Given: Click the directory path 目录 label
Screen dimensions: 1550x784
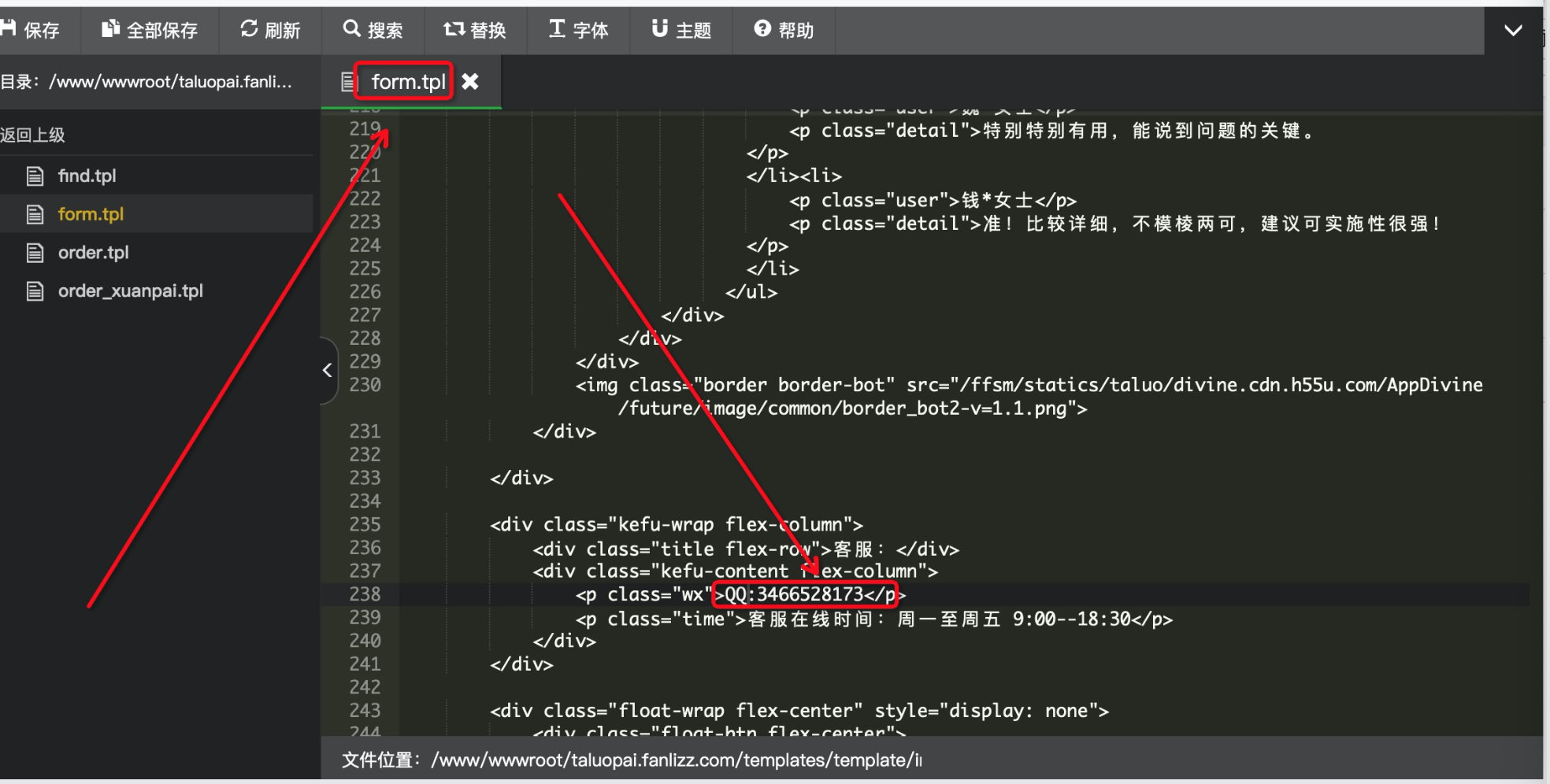Looking at the screenshot, I should [146, 81].
